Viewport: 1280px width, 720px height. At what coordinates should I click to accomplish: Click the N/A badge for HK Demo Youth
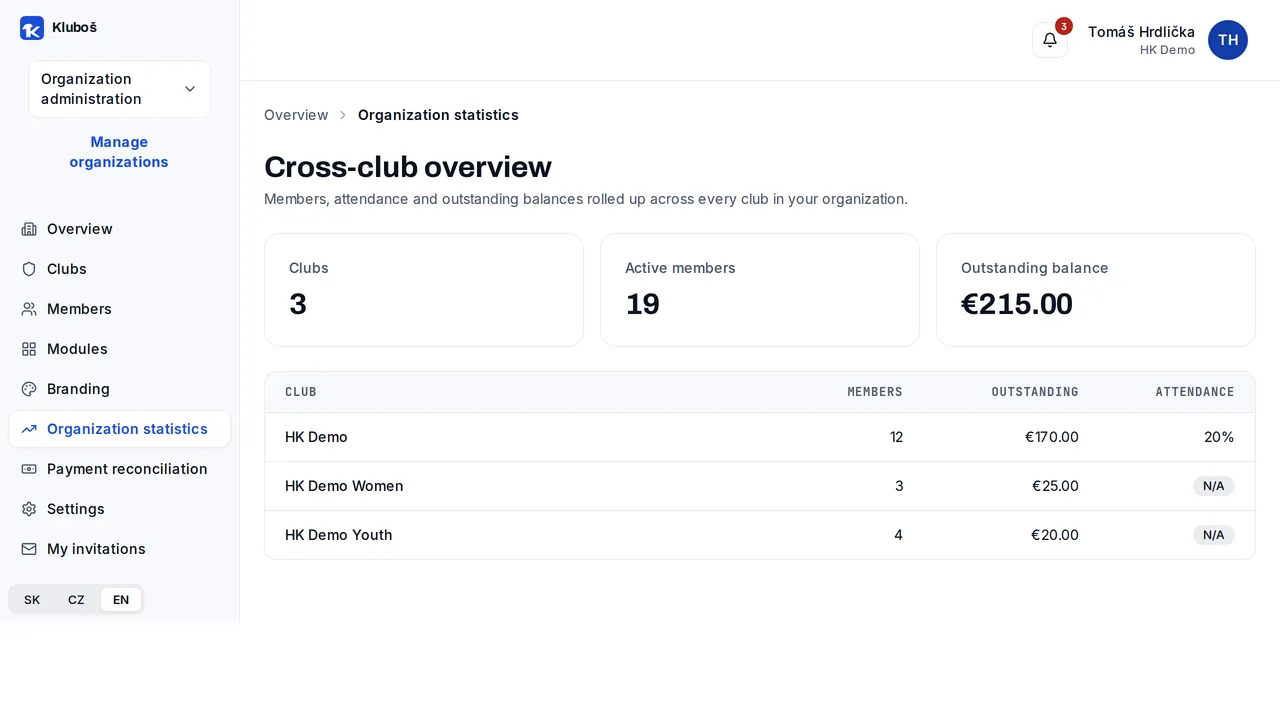(x=1214, y=535)
